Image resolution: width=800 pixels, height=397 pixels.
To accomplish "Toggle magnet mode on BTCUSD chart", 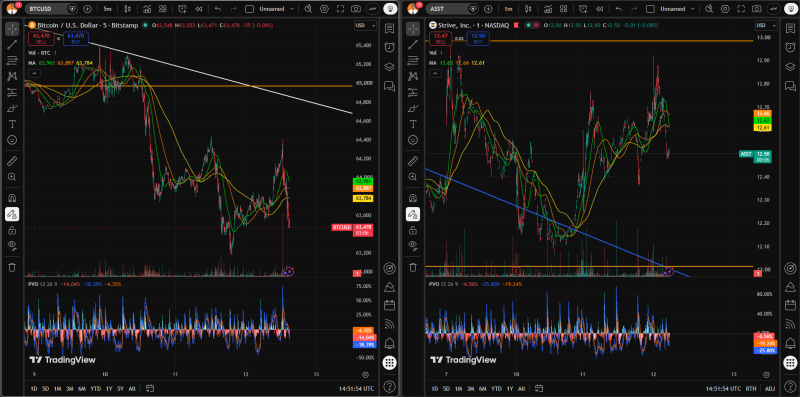I will tap(12, 198).
